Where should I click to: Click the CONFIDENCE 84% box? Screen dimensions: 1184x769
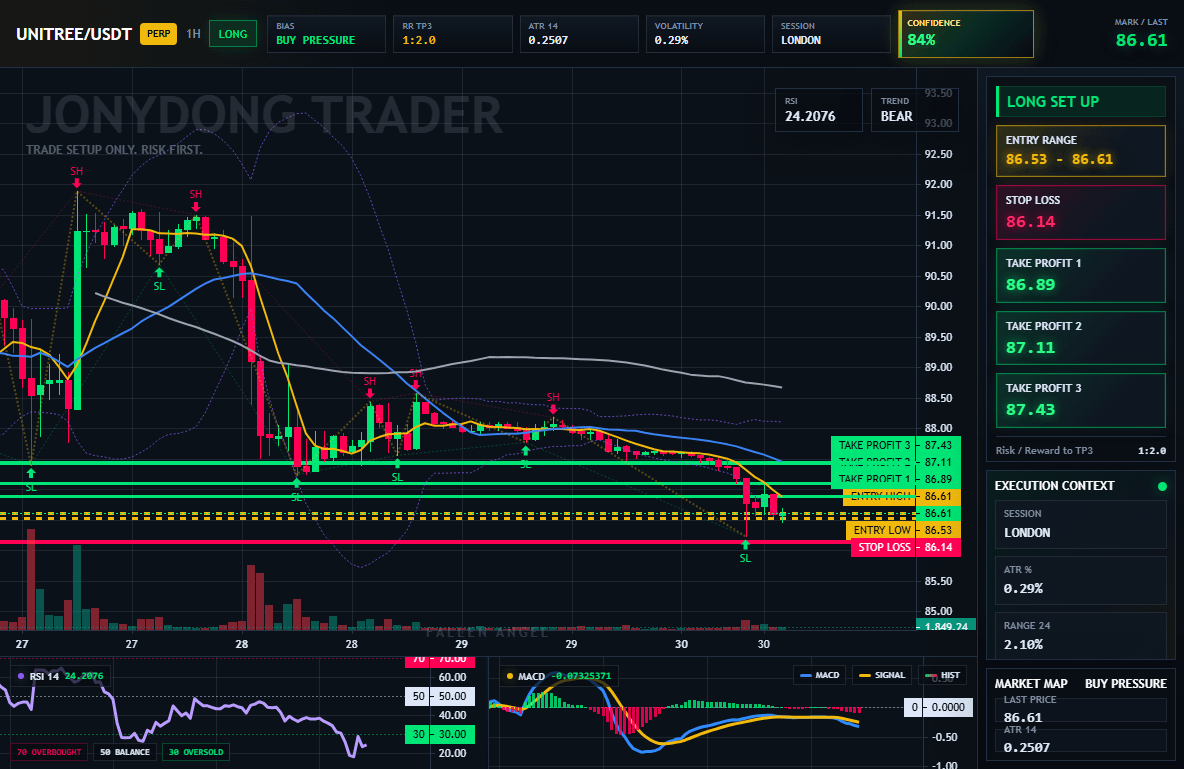pos(966,34)
